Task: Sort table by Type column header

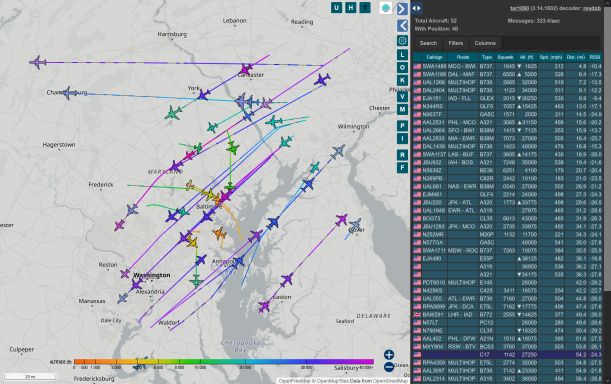Action: (487, 57)
